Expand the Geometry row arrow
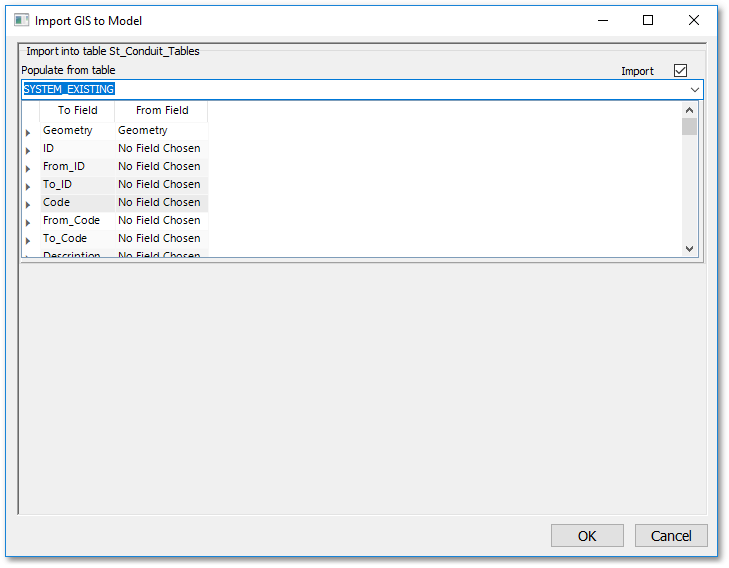The image size is (729, 568). click(28, 133)
